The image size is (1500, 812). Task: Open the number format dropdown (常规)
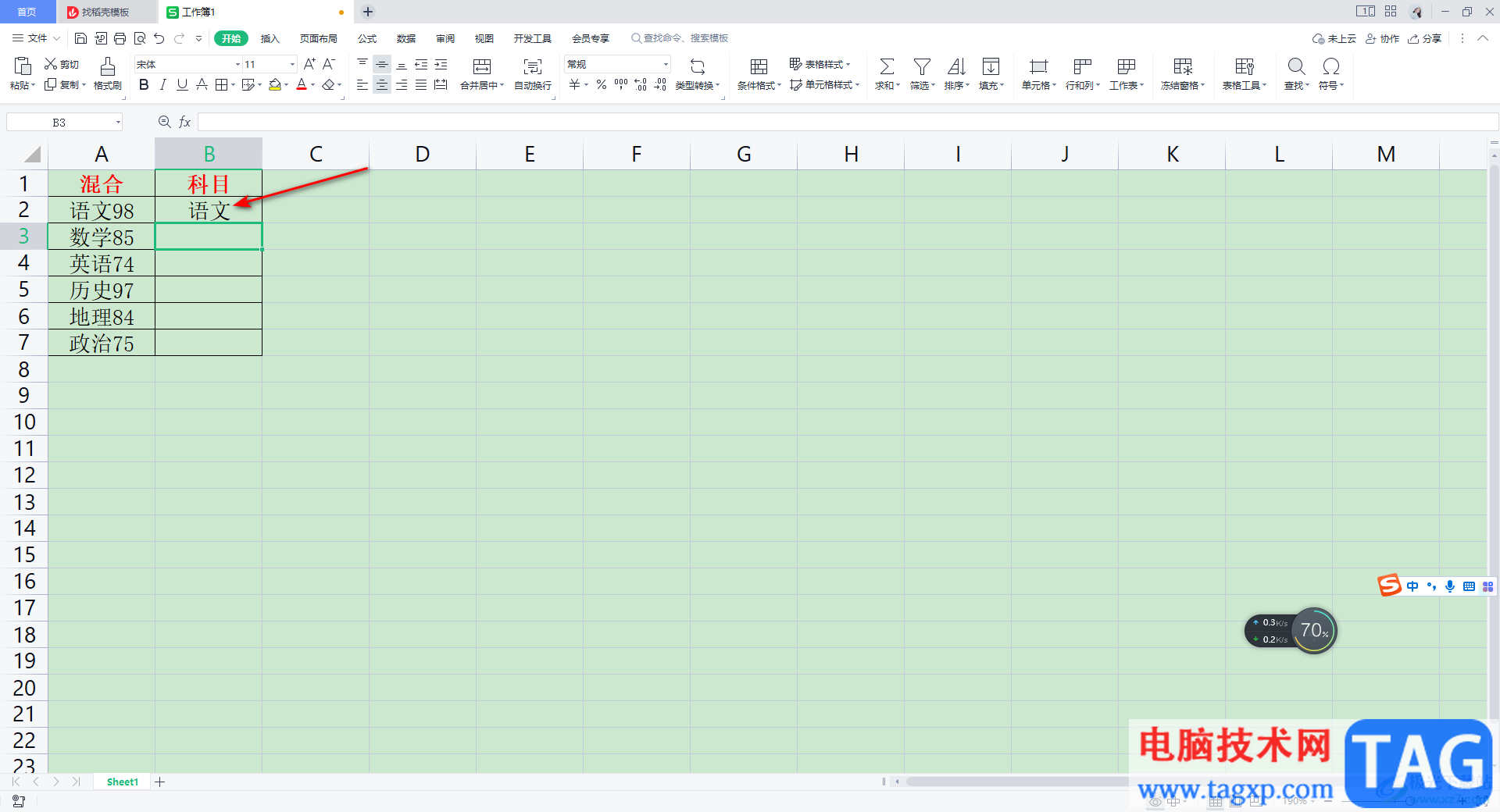[666, 64]
